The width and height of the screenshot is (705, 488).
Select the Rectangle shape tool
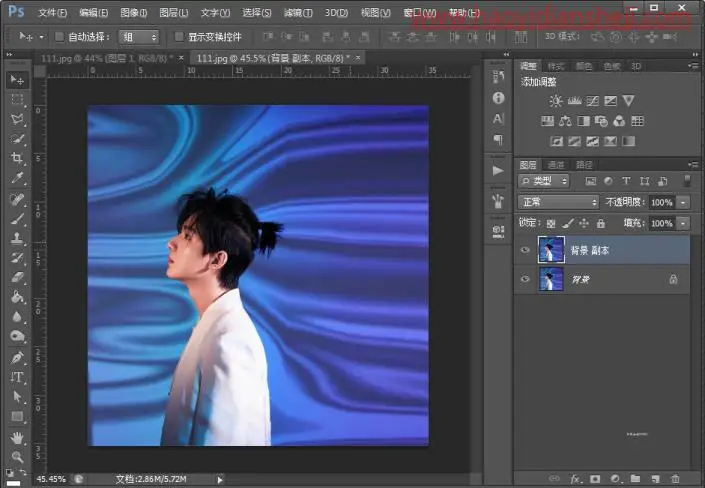17,416
